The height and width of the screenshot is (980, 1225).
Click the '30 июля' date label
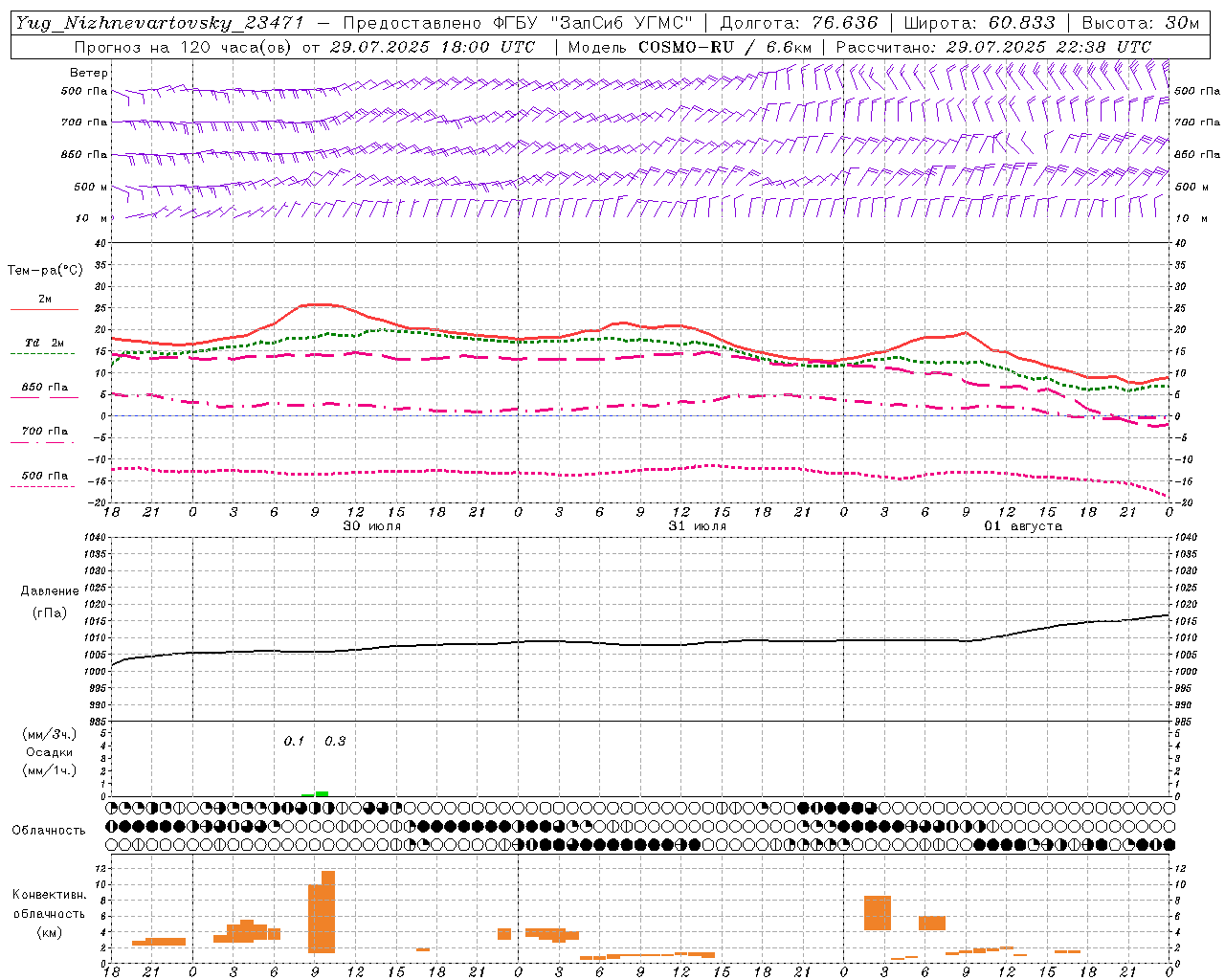(372, 526)
